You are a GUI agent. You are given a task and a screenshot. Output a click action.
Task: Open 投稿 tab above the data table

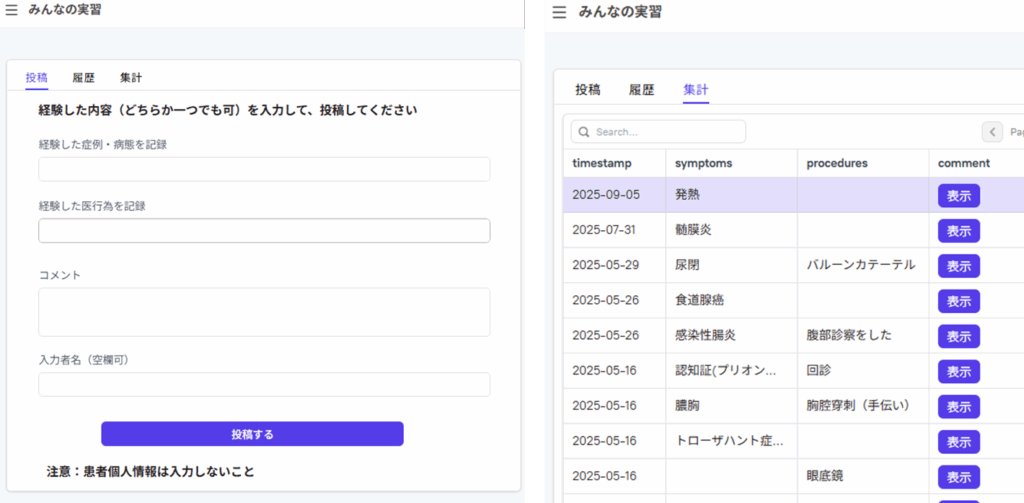click(x=588, y=89)
